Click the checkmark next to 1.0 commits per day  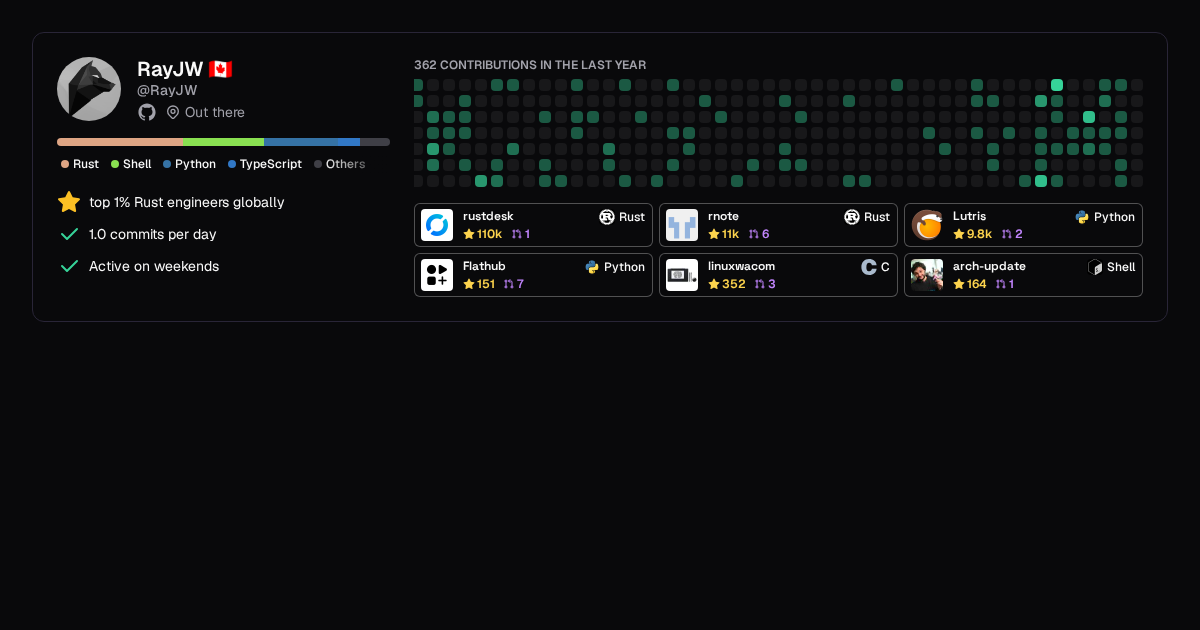point(69,234)
